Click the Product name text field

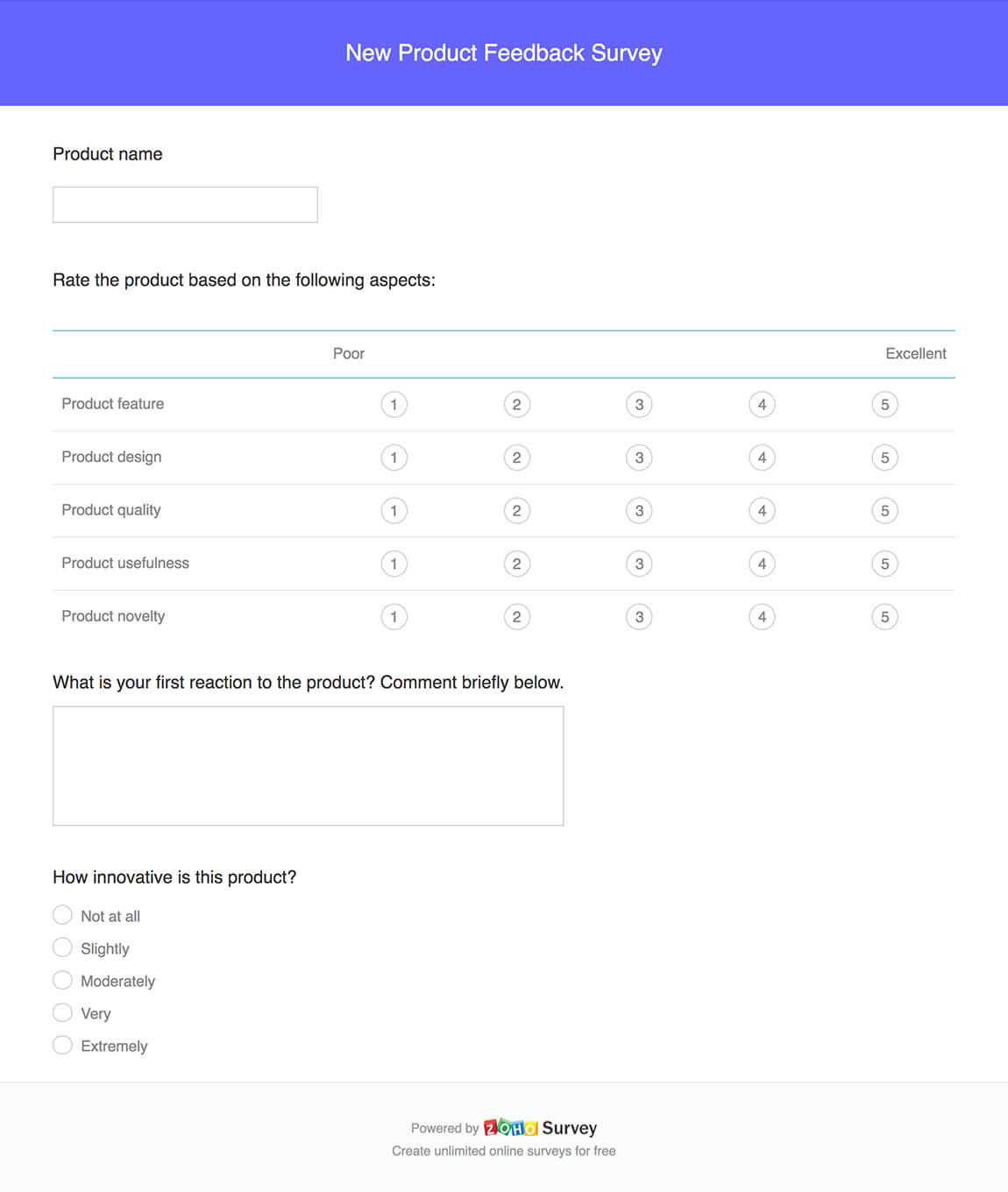[185, 204]
